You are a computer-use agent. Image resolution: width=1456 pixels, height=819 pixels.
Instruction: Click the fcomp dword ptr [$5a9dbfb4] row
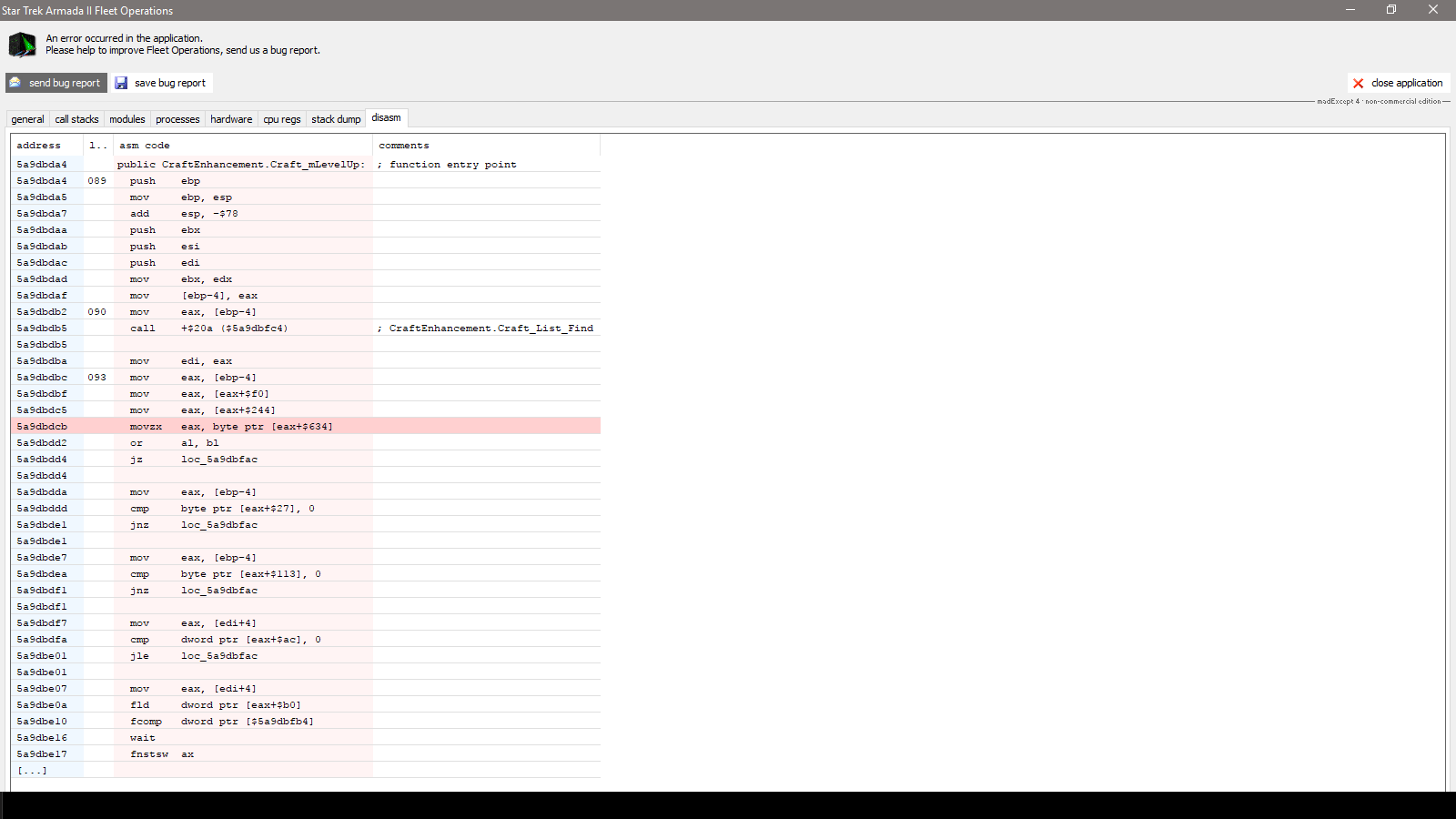click(x=306, y=722)
